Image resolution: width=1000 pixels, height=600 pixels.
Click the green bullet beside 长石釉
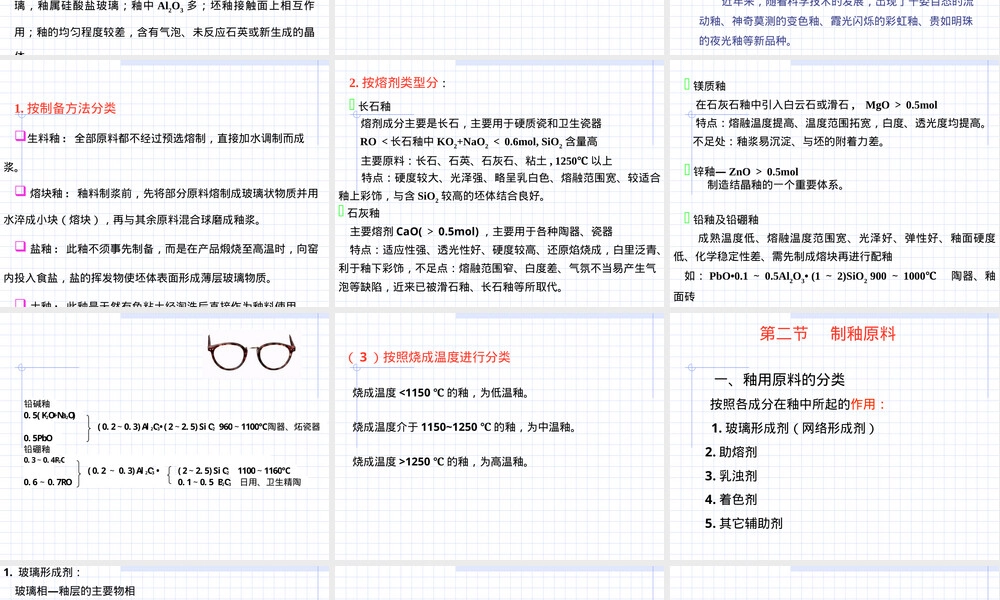[351, 105]
